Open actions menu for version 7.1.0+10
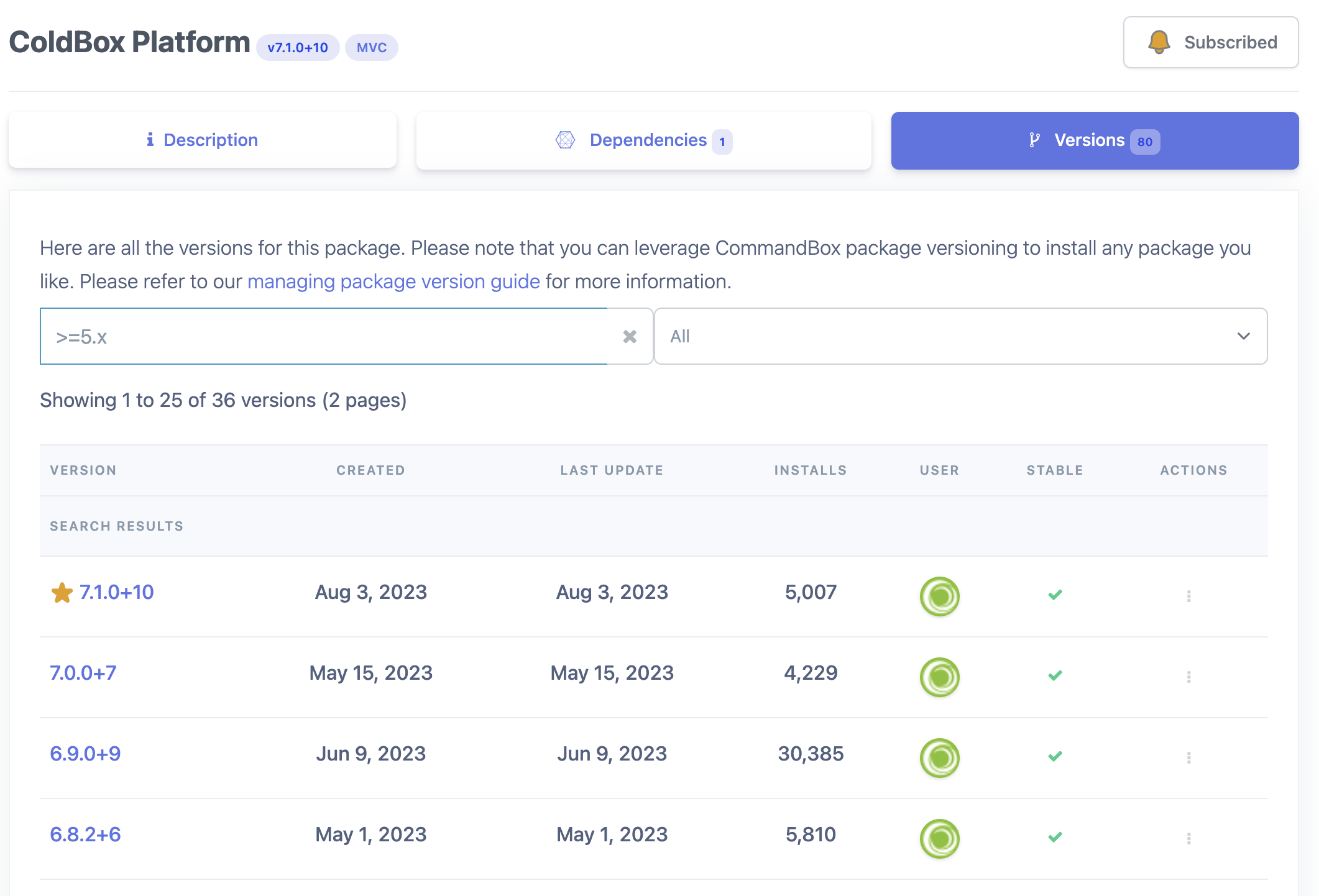 (1188, 596)
